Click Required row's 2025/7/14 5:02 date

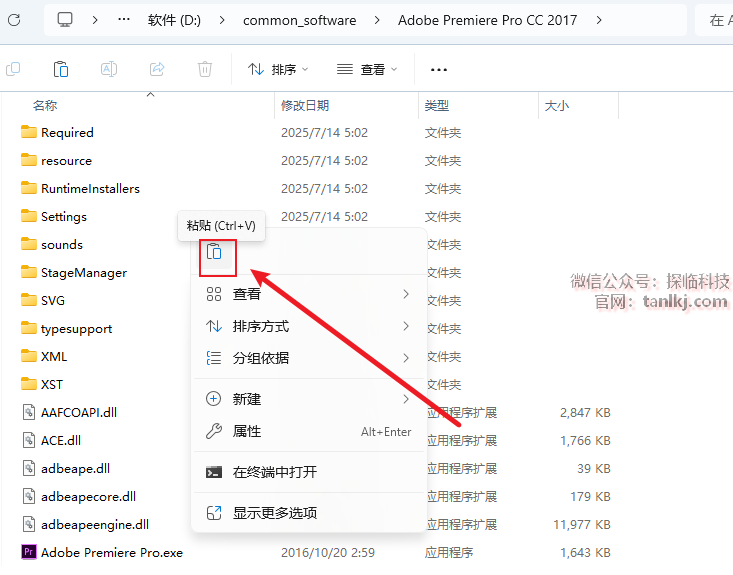[324, 133]
